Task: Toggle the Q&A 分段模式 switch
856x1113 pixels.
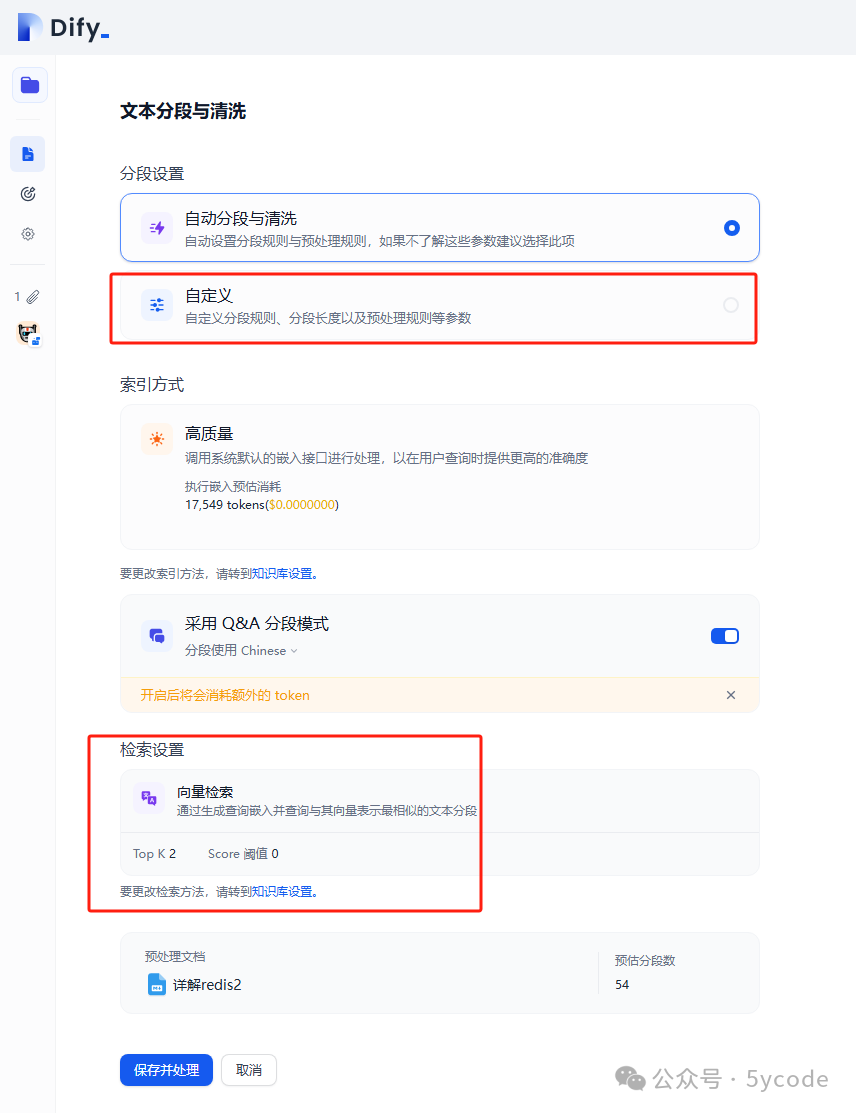Action: point(725,636)
